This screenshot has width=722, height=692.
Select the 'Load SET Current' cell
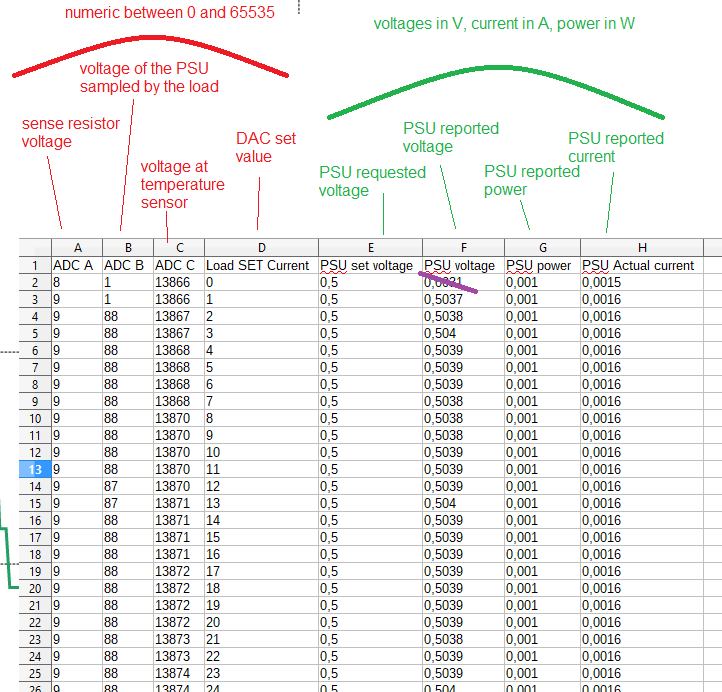click(x=261, y=266)
